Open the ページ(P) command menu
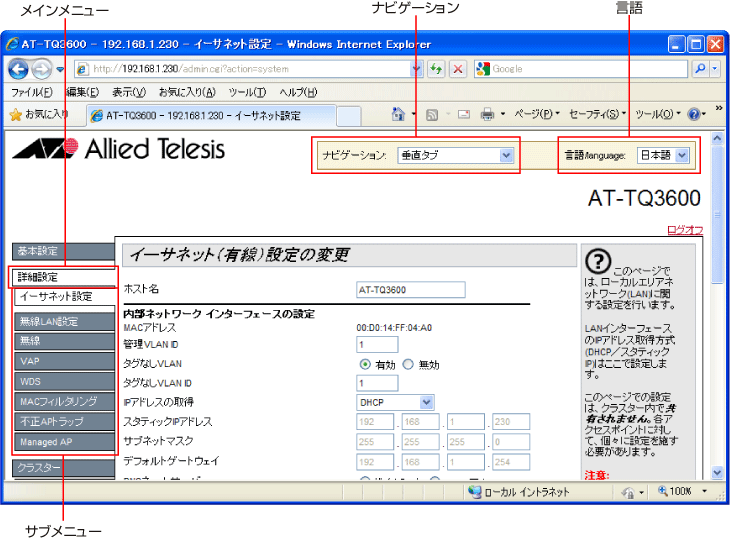This screenshot has width=730, height=540. [x=537, y=114]
